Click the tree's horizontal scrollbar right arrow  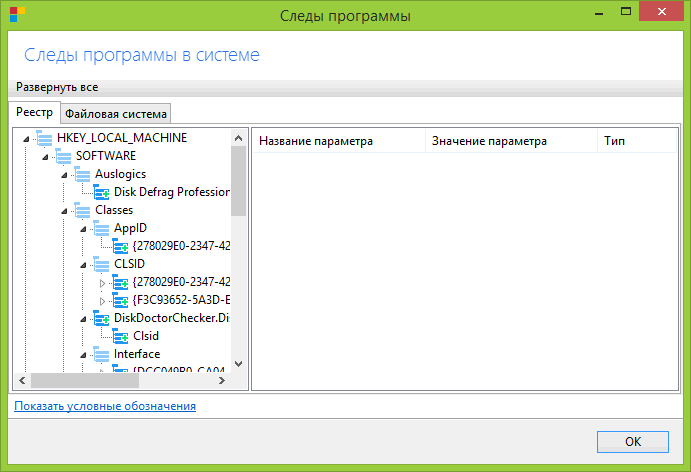click(223, 381)
